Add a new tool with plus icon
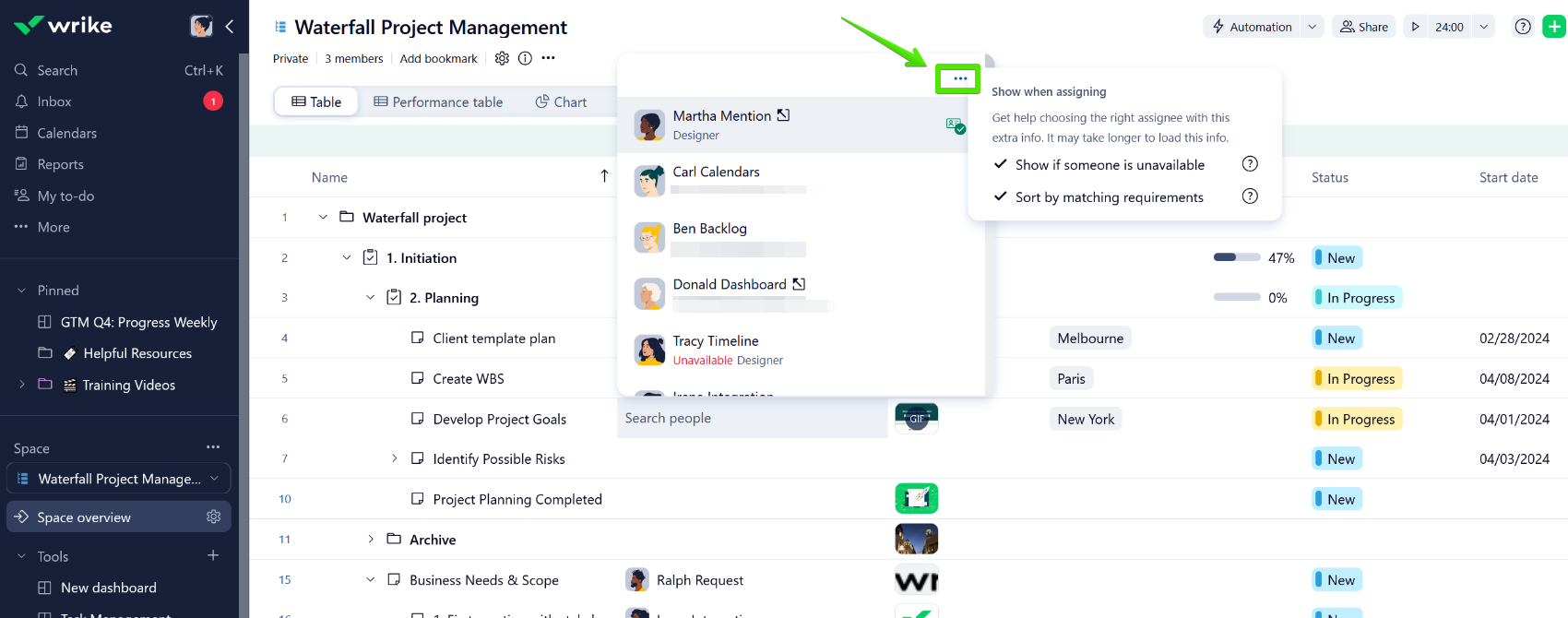Viewport: 1568px width, 618px height. [x=213, y=555]
